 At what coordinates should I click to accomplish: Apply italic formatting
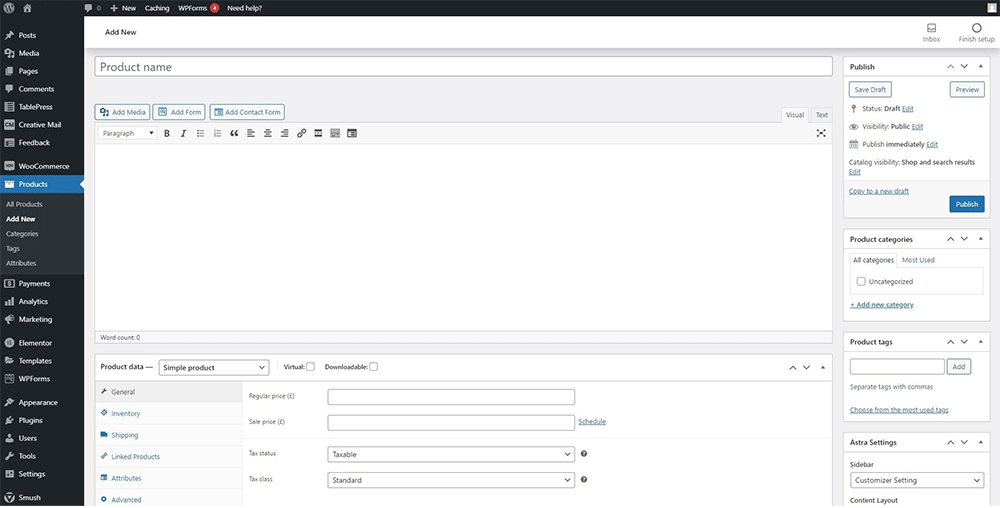[183, 133]
